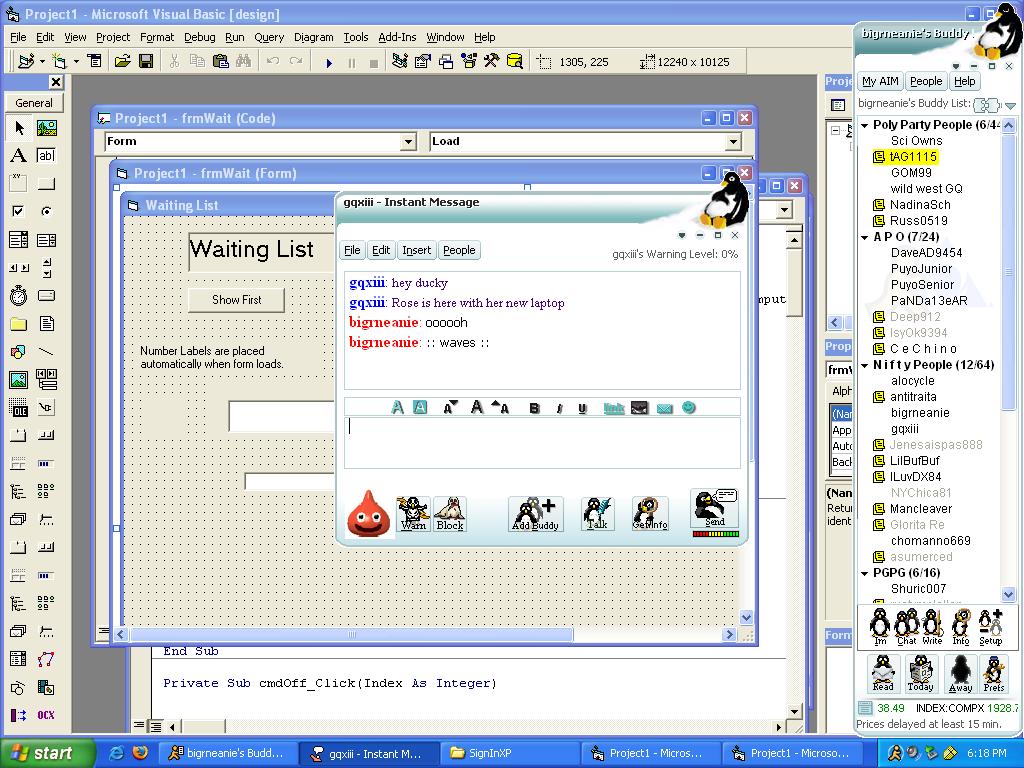Click Read icon in Buddy List
1024x768 pixels.
tap(883, 674)
